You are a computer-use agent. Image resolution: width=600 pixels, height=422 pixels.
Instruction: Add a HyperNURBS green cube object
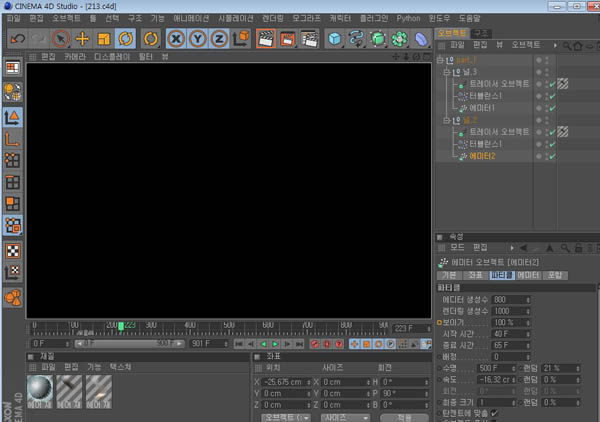[x=378, y=39]
